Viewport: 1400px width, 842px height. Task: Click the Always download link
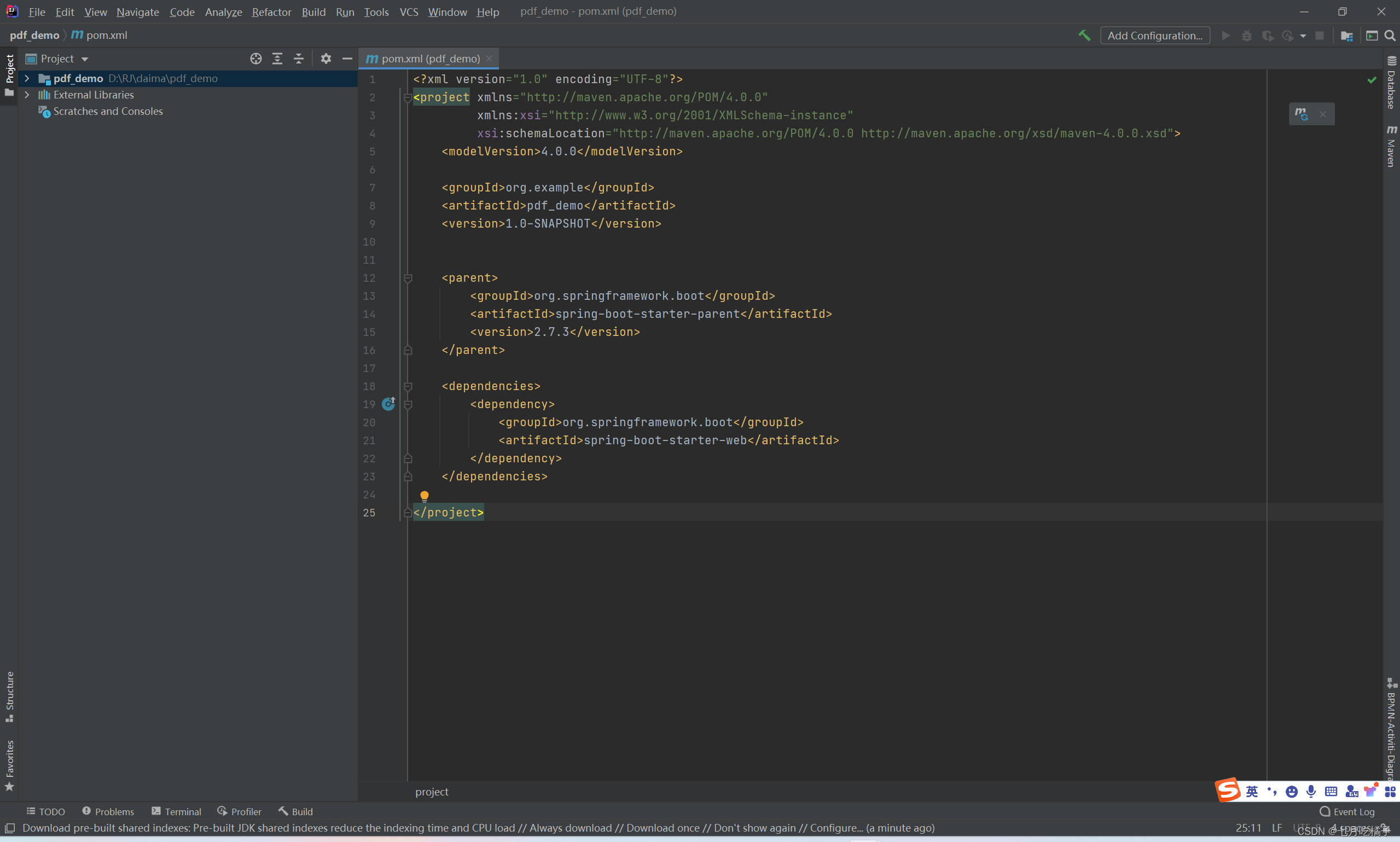point(570,828)
